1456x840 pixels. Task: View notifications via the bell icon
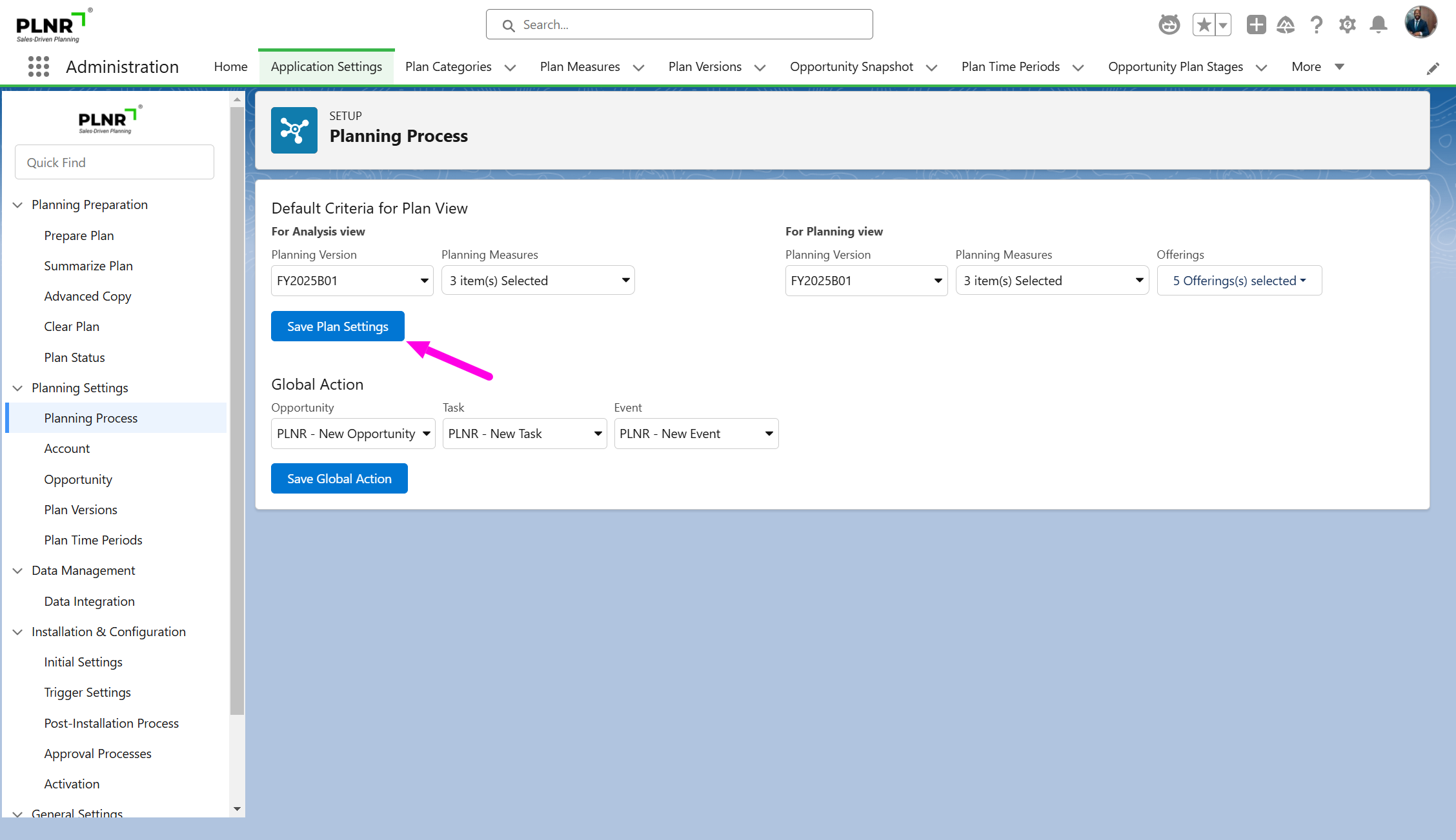(1379, 25)
